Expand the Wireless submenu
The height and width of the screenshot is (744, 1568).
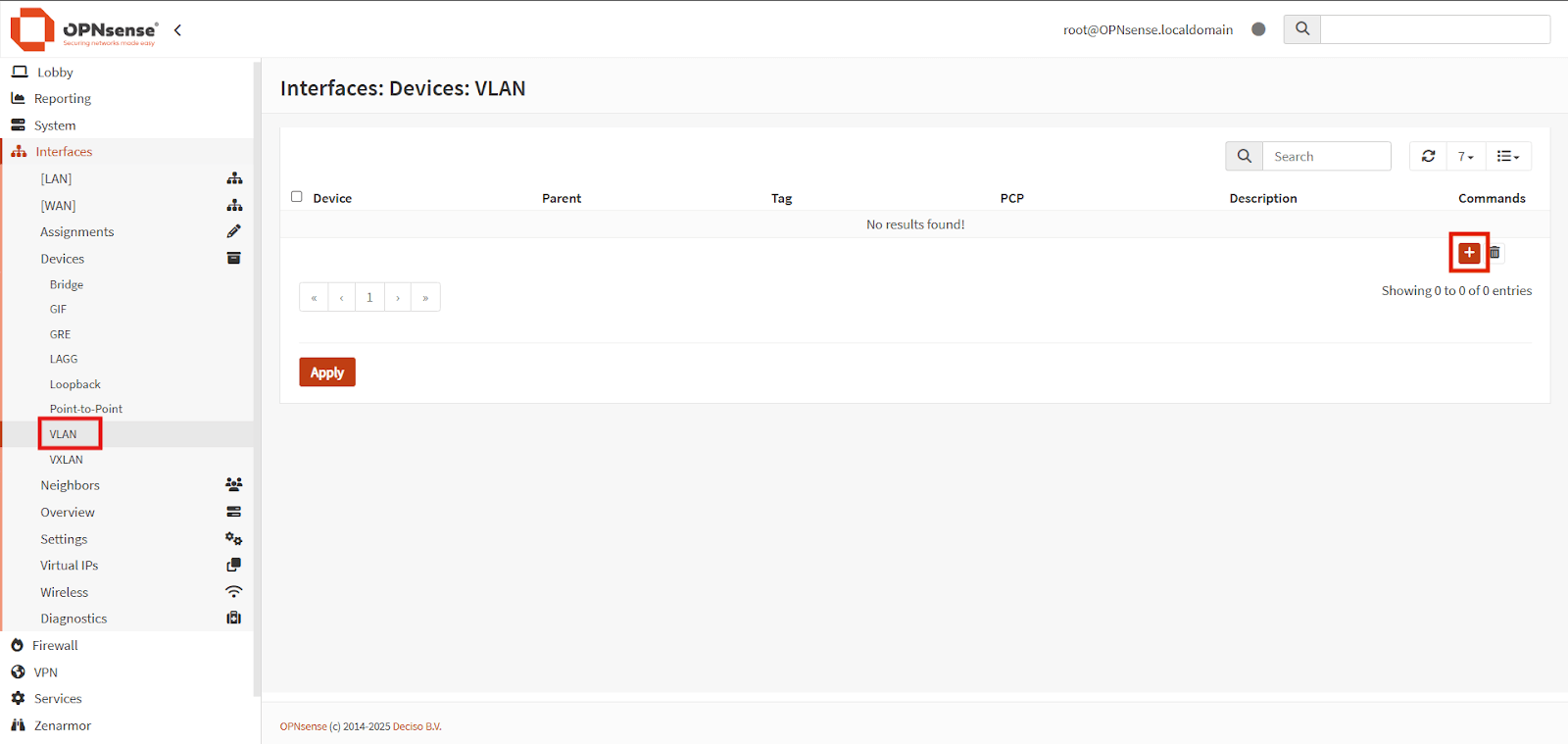[x=64, y=592]
